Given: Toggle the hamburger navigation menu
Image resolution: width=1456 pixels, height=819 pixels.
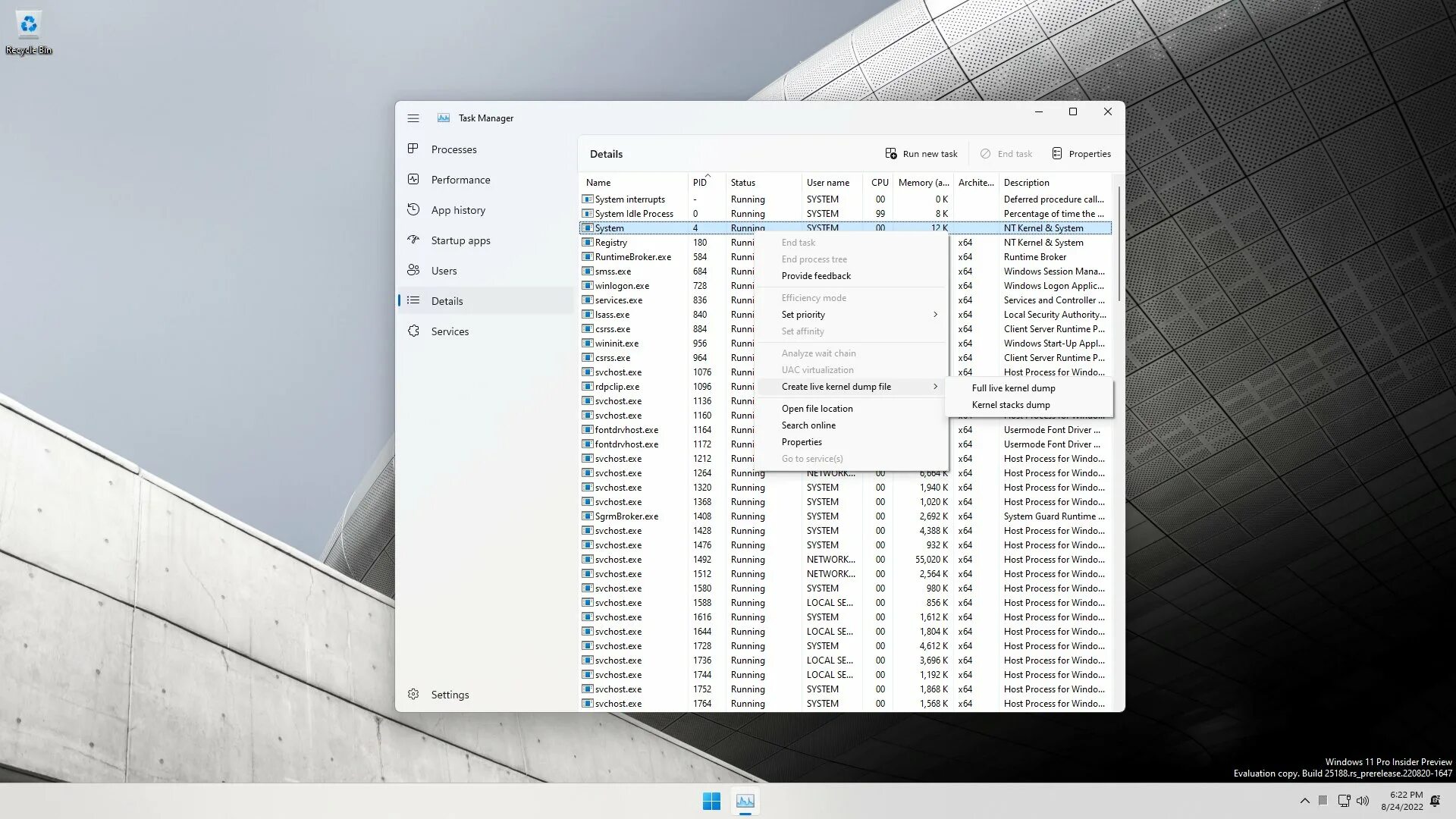Looking at the screenshot, I should point(413,118).
